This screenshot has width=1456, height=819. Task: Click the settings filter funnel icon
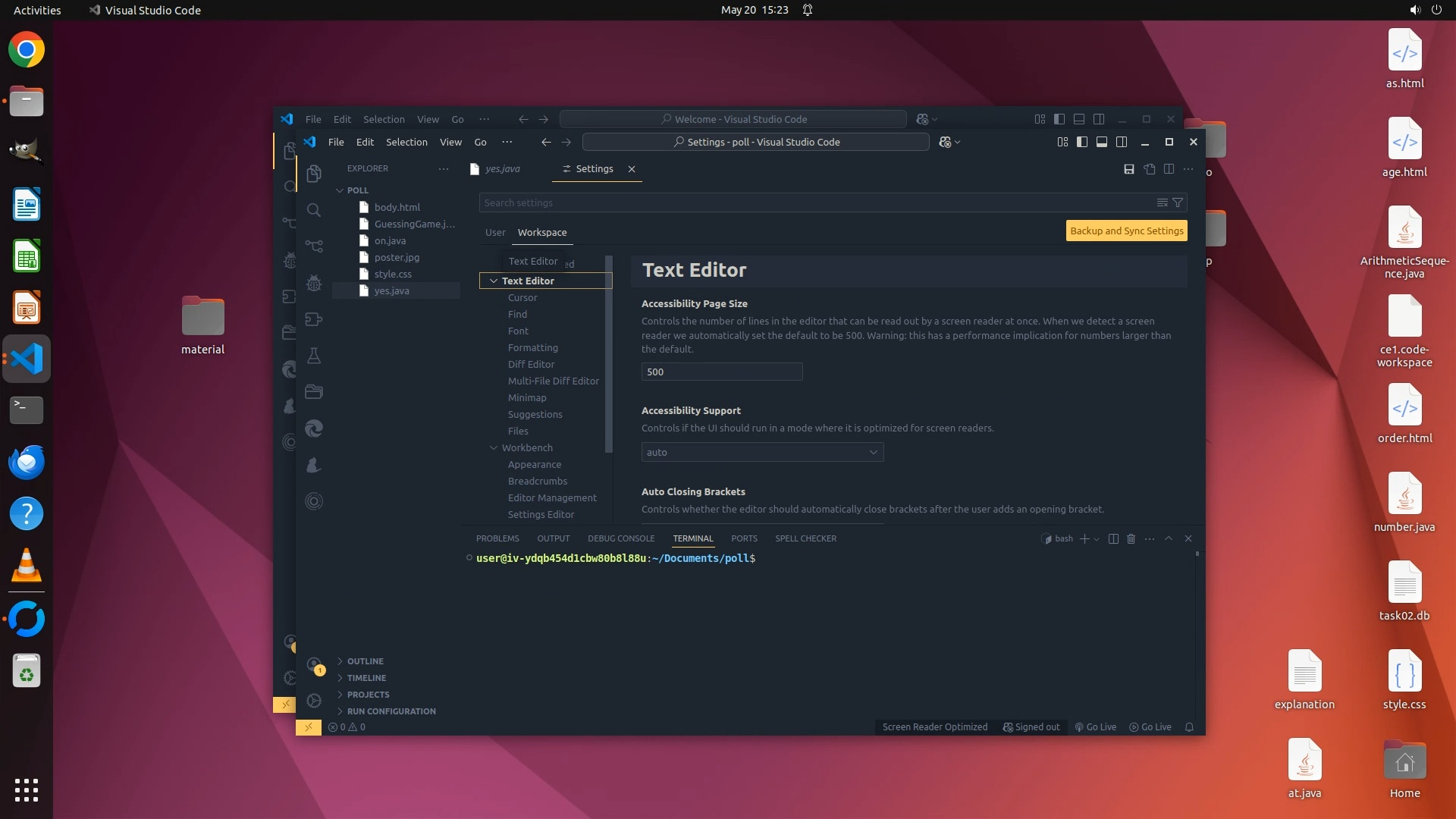(1178, 202)
